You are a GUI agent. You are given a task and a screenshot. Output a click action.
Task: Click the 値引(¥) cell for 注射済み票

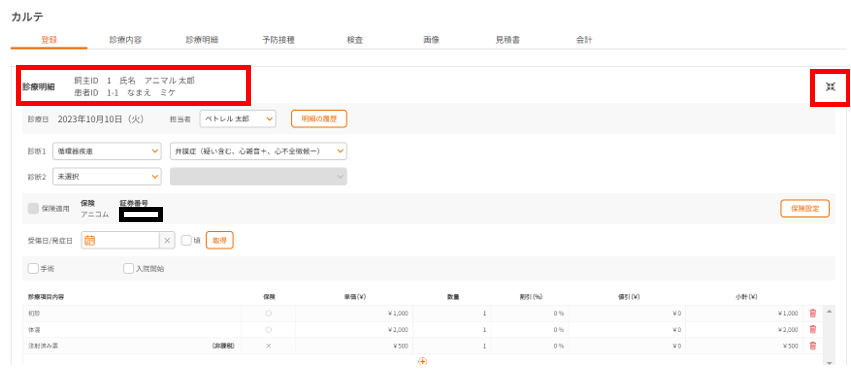pos(627,346)
